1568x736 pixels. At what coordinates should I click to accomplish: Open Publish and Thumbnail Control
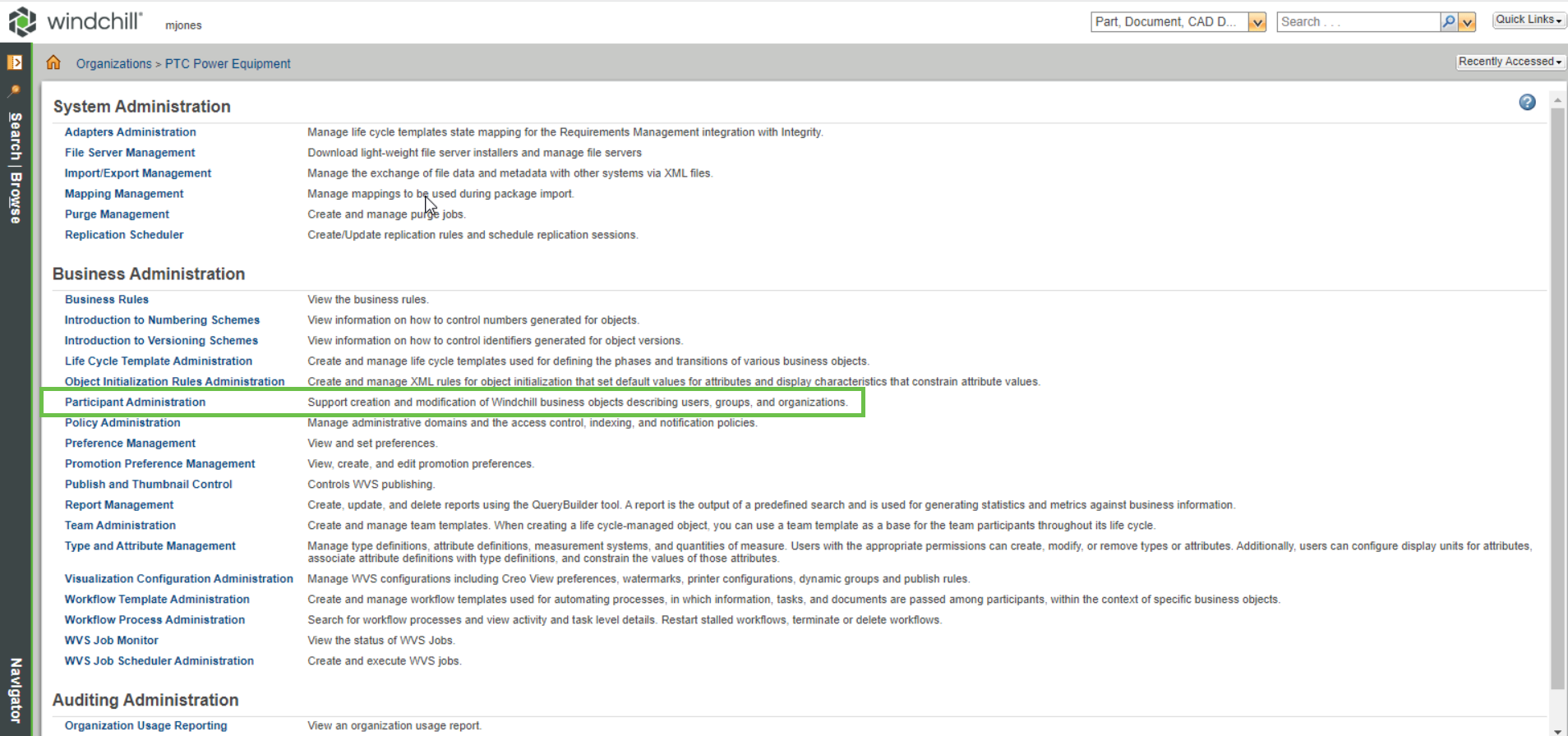tap(149, 485)
